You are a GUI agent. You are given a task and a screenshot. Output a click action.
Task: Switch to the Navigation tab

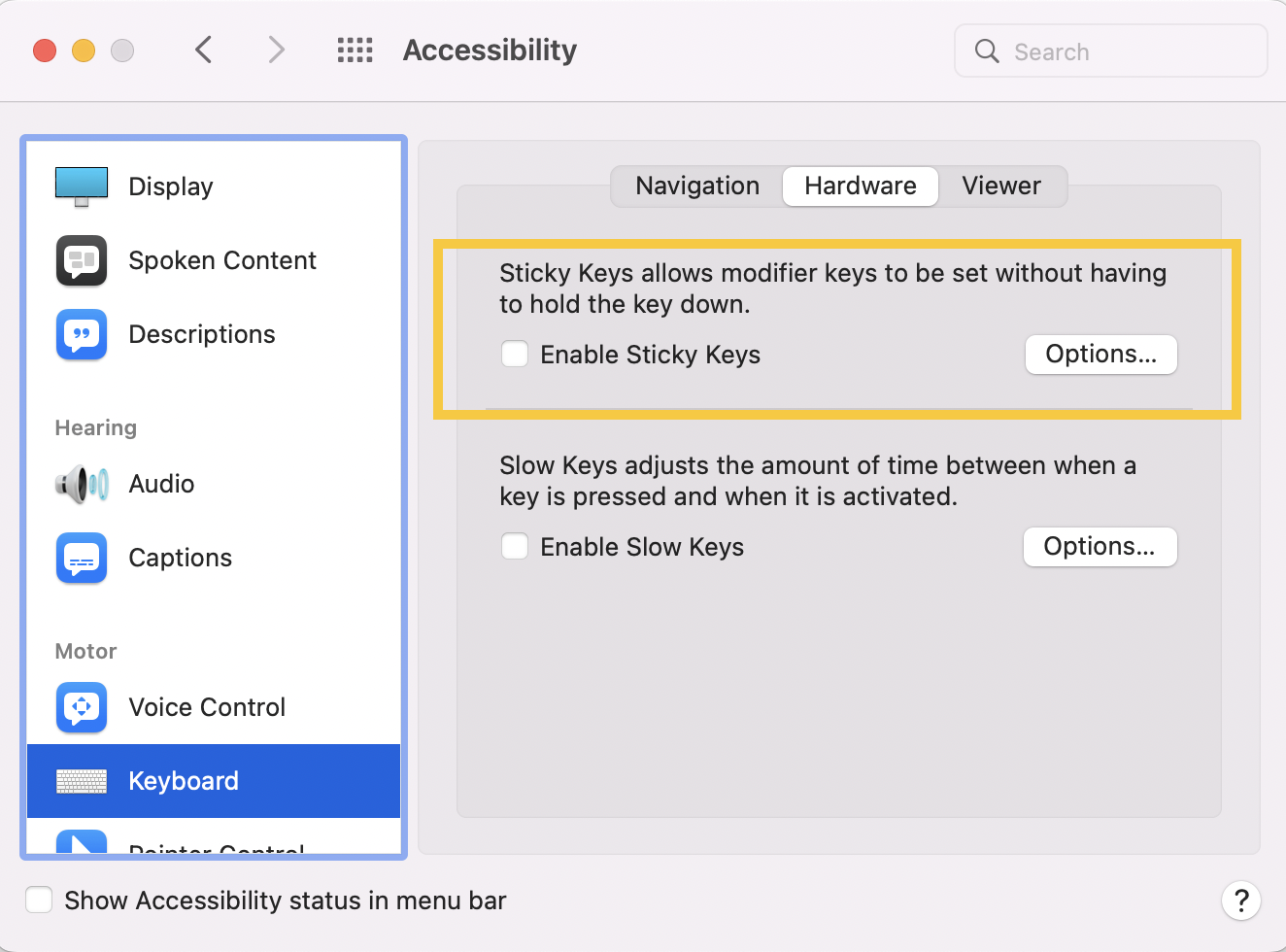pyautogui.click(x=697, y=186)
